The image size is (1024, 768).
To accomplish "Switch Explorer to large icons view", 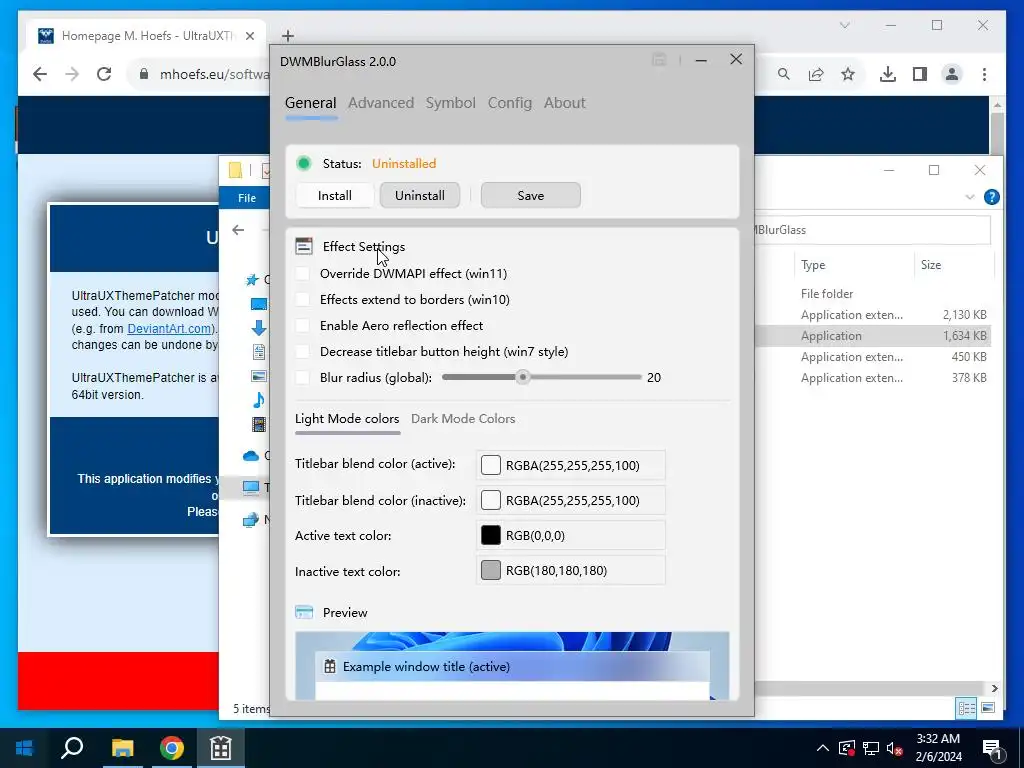I will [987, 708].
